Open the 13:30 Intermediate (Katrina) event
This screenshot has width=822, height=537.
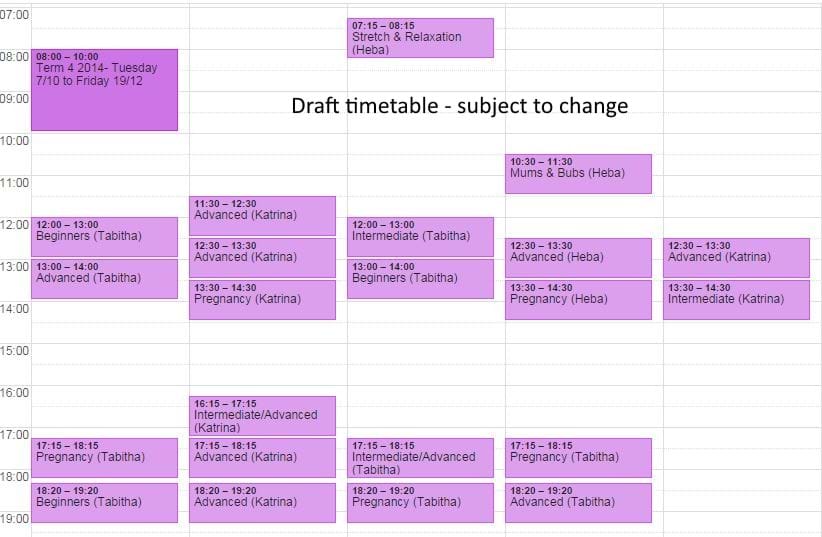coord(736,300)
